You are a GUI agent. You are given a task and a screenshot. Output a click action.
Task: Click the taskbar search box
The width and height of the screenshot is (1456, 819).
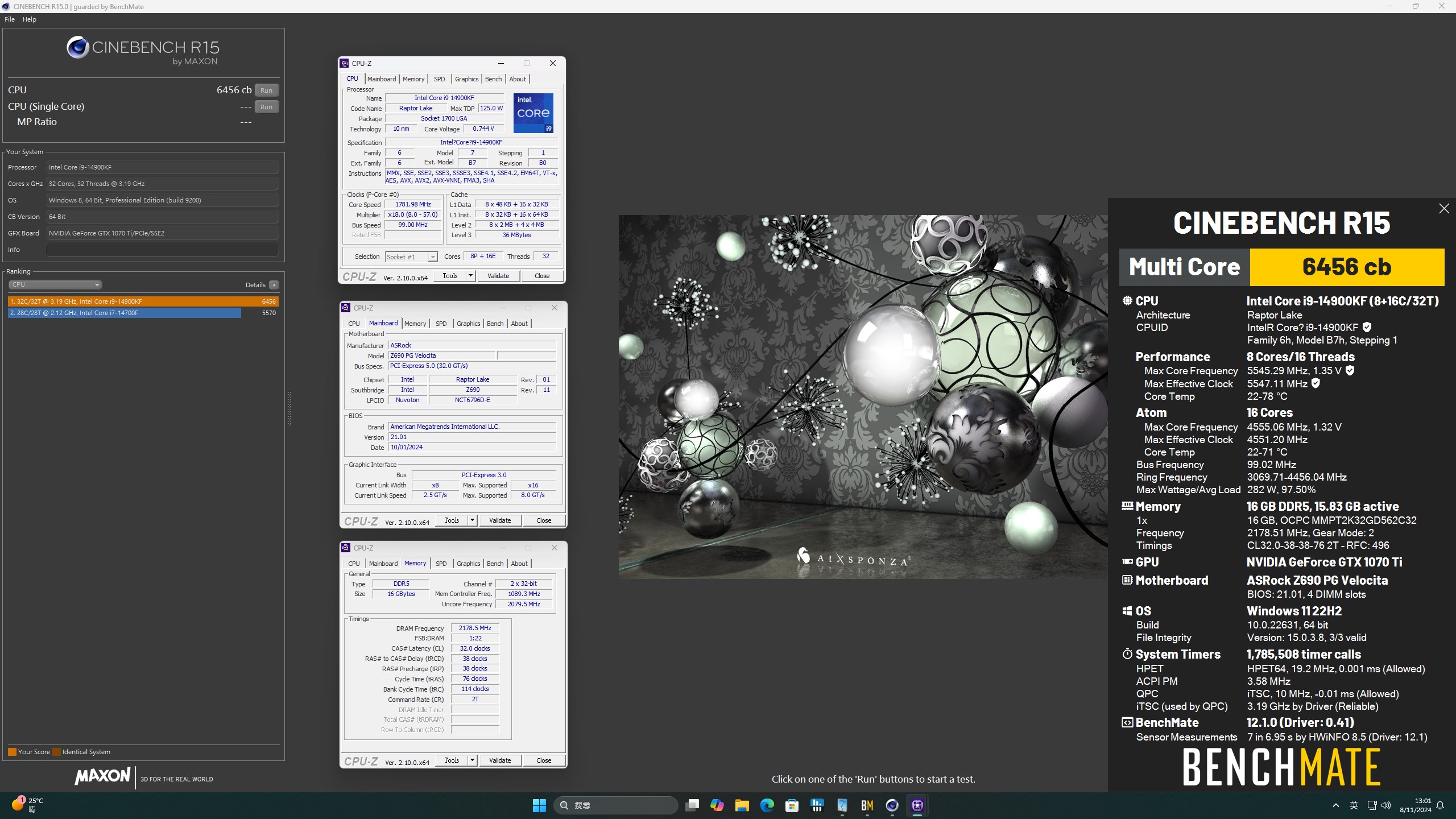pyautogui.click(x=616, y=805)
